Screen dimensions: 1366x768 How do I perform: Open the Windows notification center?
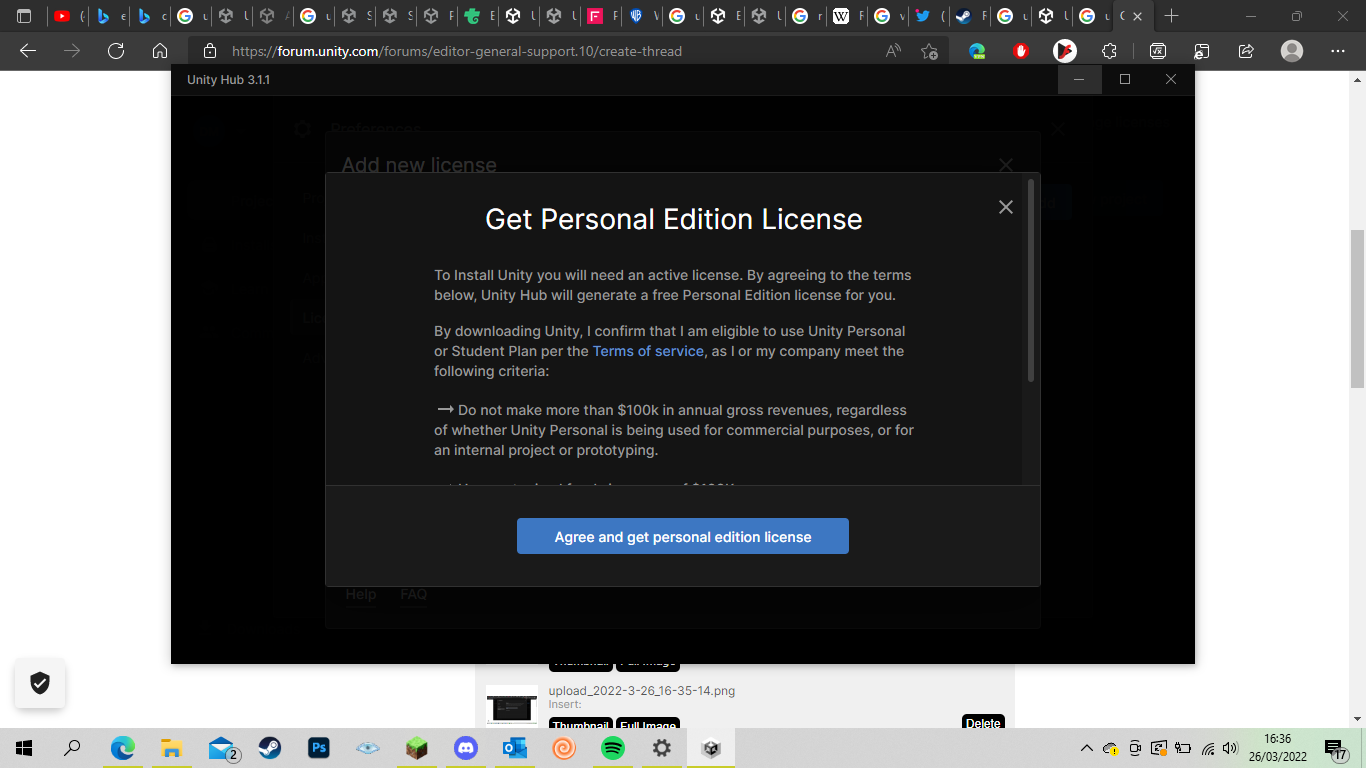[1336, 749]
